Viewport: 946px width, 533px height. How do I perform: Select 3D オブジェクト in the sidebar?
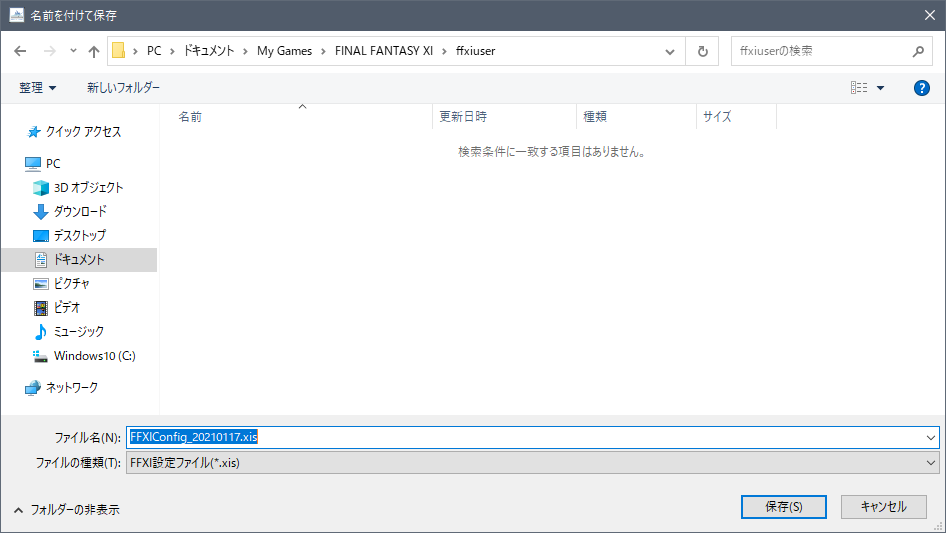click(x=88, y=187)
